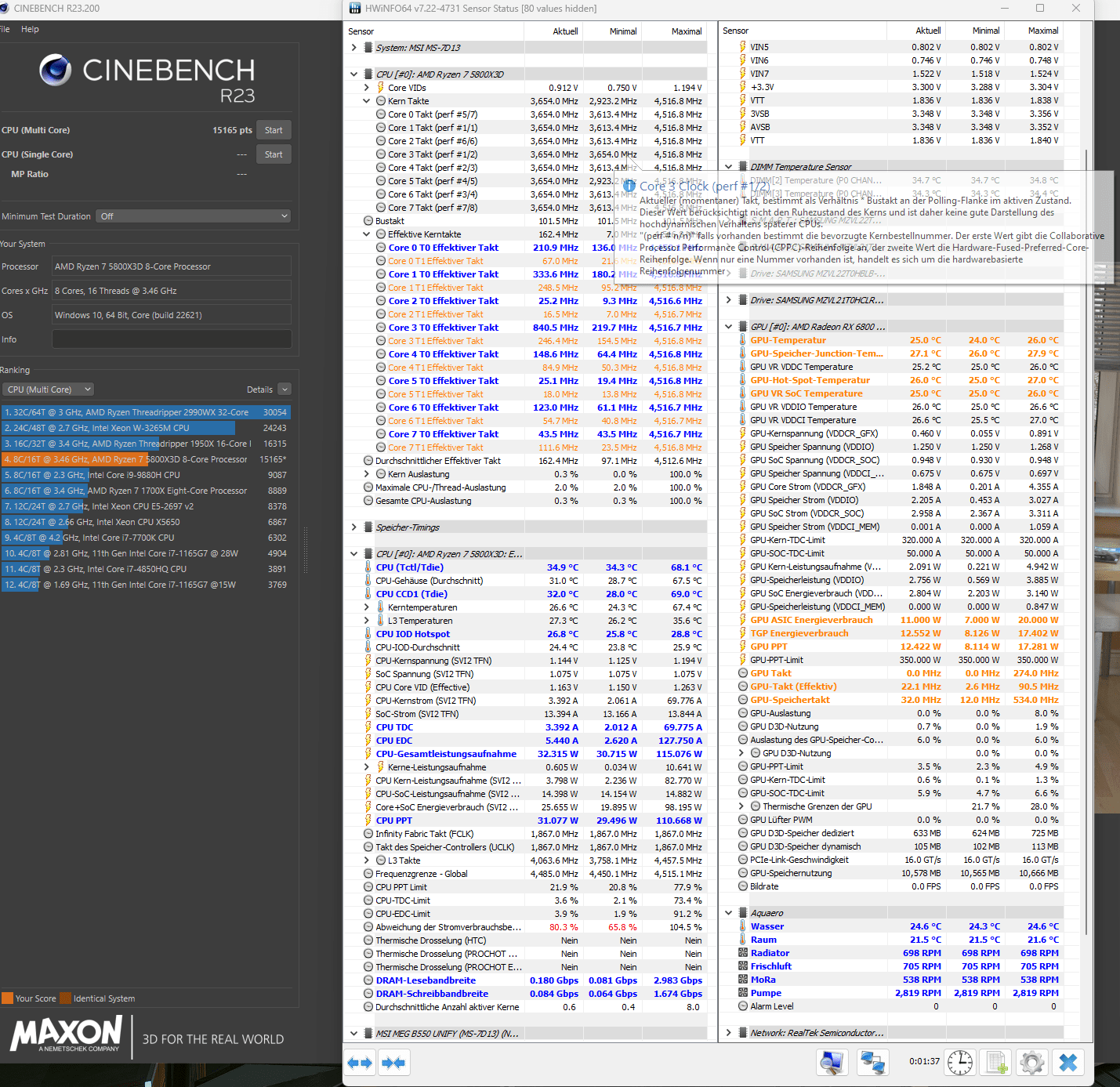This screenshot has width=1120, height=1087.
Task: Start the CPU (Multi Core) test
Action: pyautogui.click(x=274, y=130)
